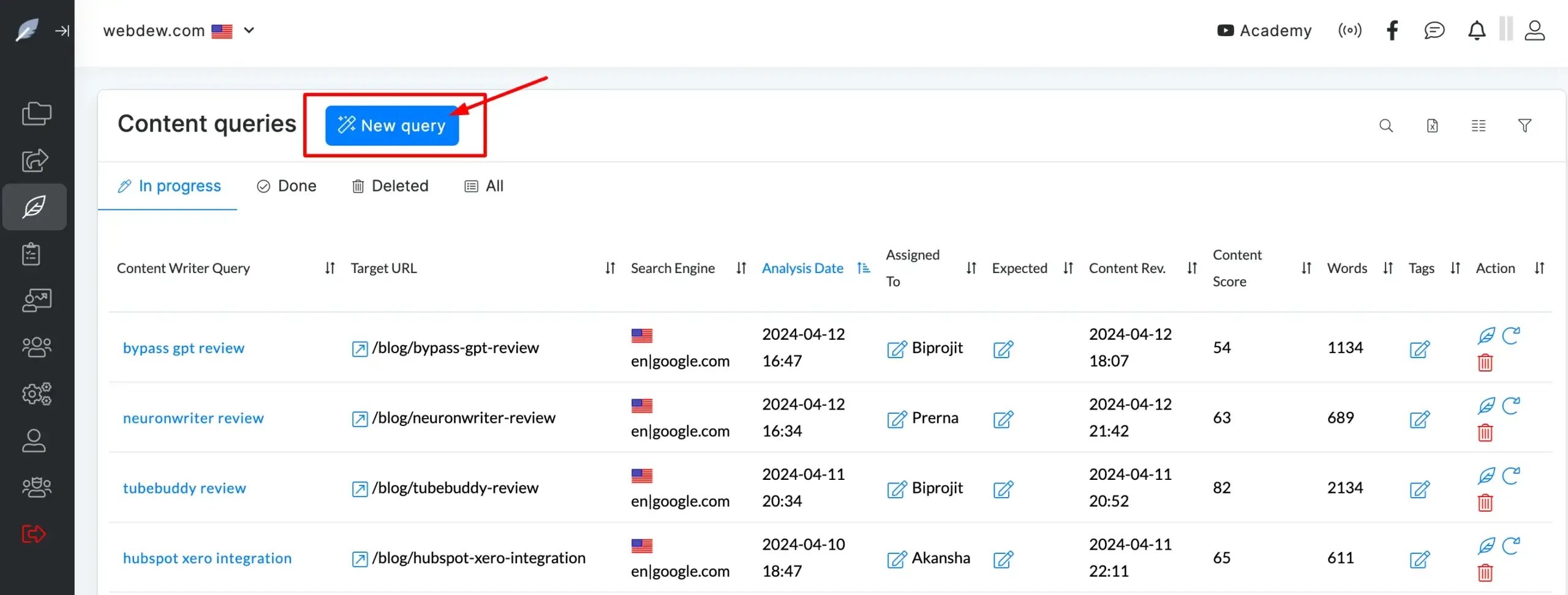Open the filter funnel icon
Image resolution: width=1568 pixels, height=595 pixels.
(x=1525, y=125)
